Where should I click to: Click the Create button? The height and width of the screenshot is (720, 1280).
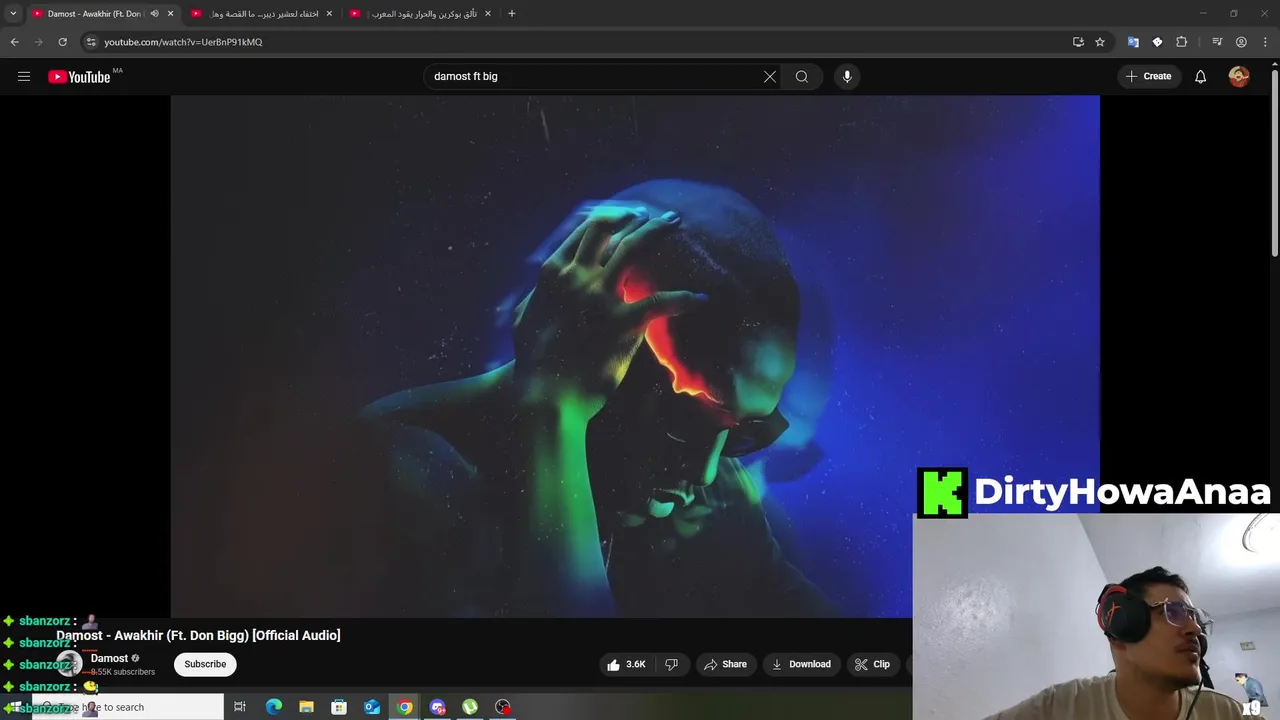coord(1148,76)
